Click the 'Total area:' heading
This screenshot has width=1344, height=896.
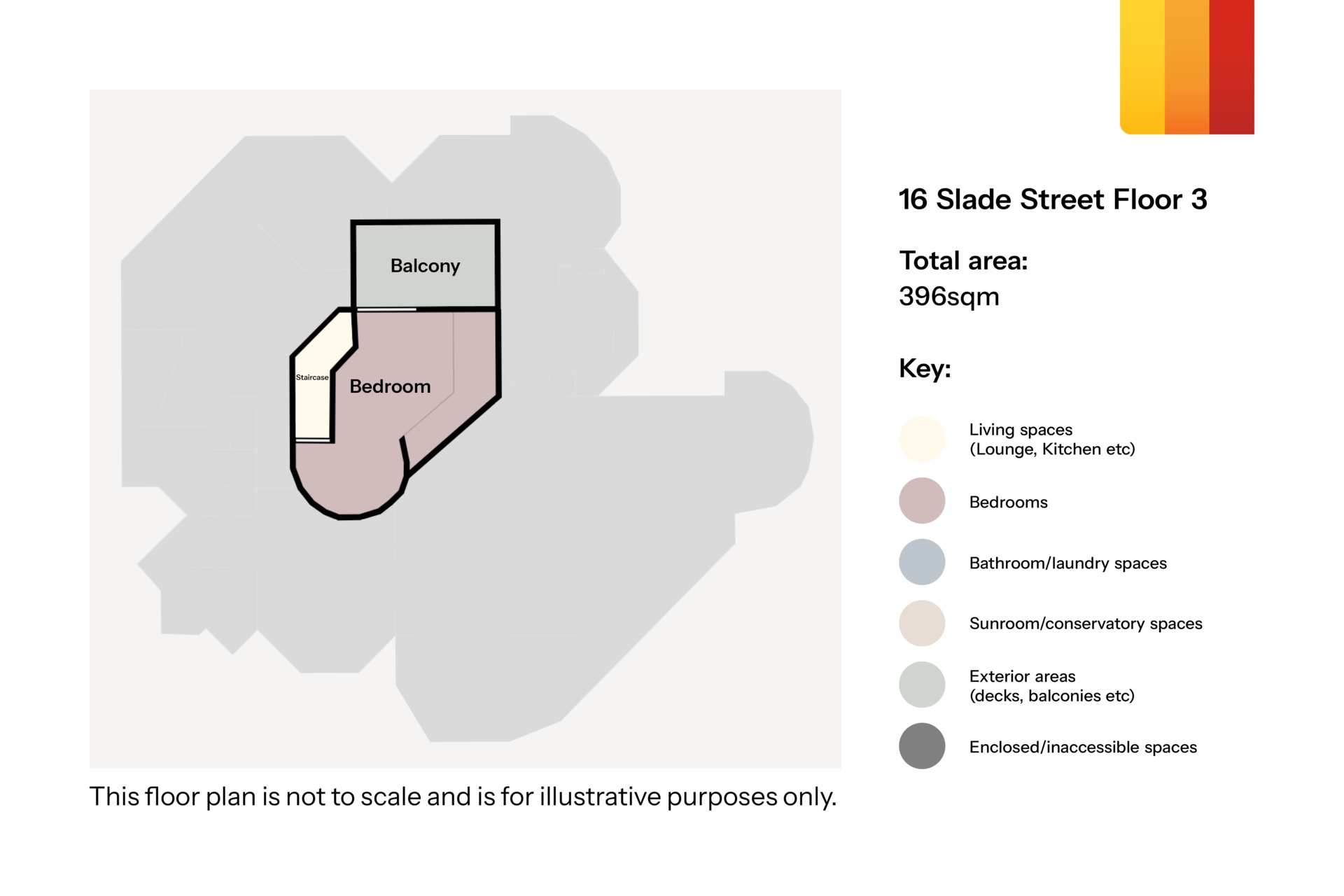point(963,260)
